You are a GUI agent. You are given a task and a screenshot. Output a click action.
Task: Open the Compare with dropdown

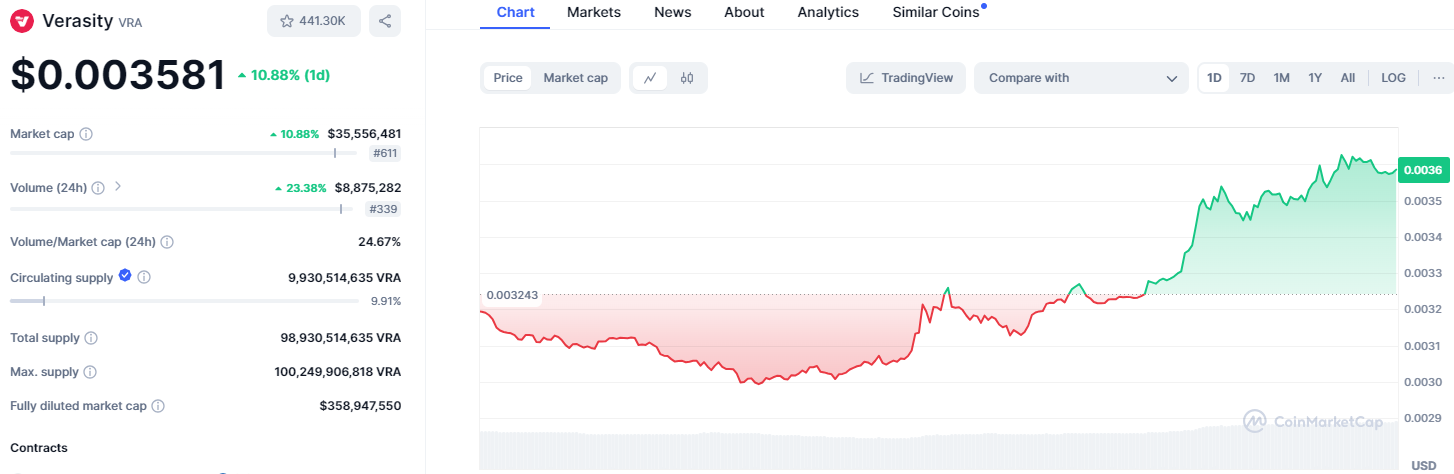pos(1081,78)
